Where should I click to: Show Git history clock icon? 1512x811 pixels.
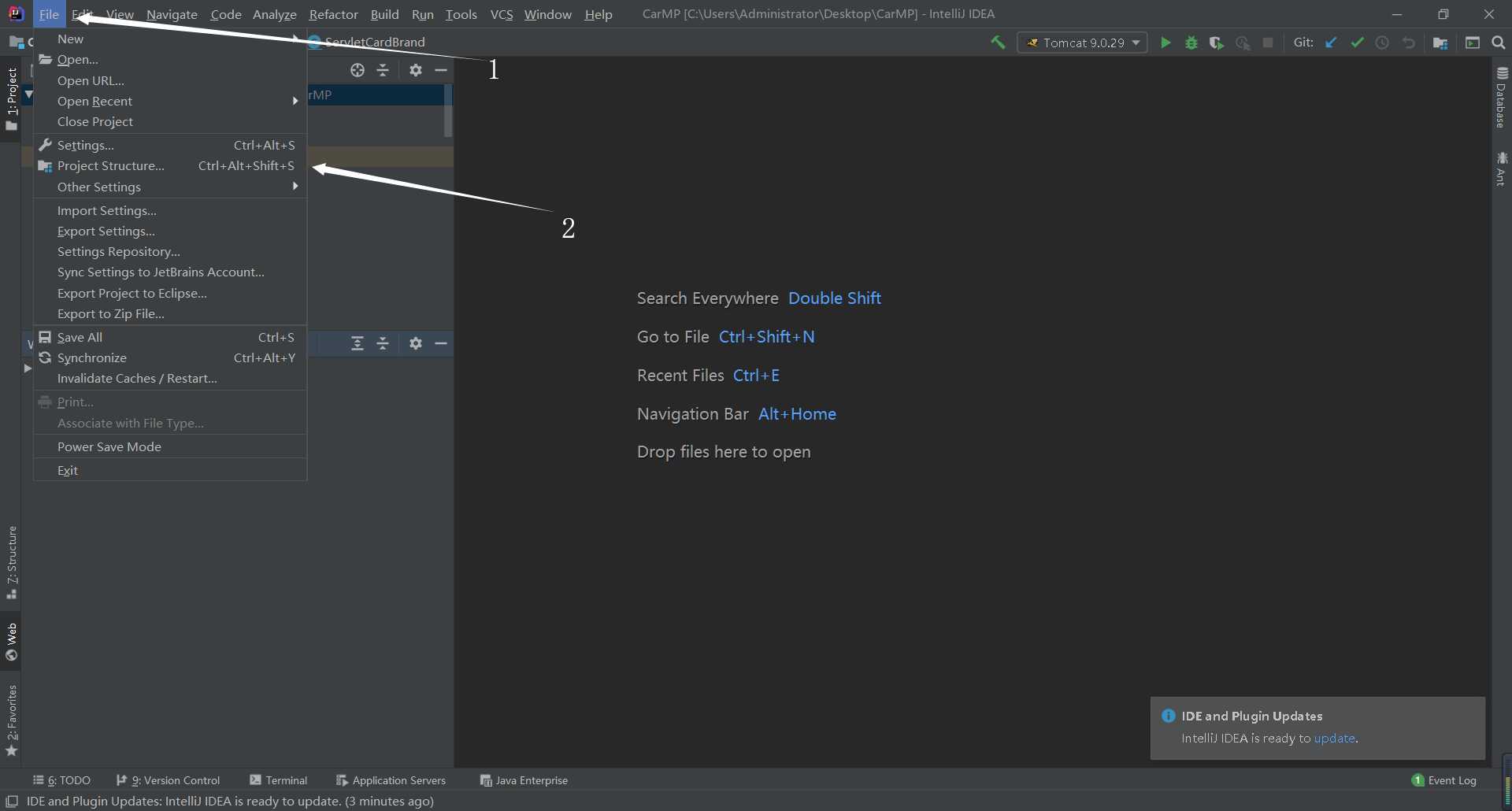coord(1382,43)
